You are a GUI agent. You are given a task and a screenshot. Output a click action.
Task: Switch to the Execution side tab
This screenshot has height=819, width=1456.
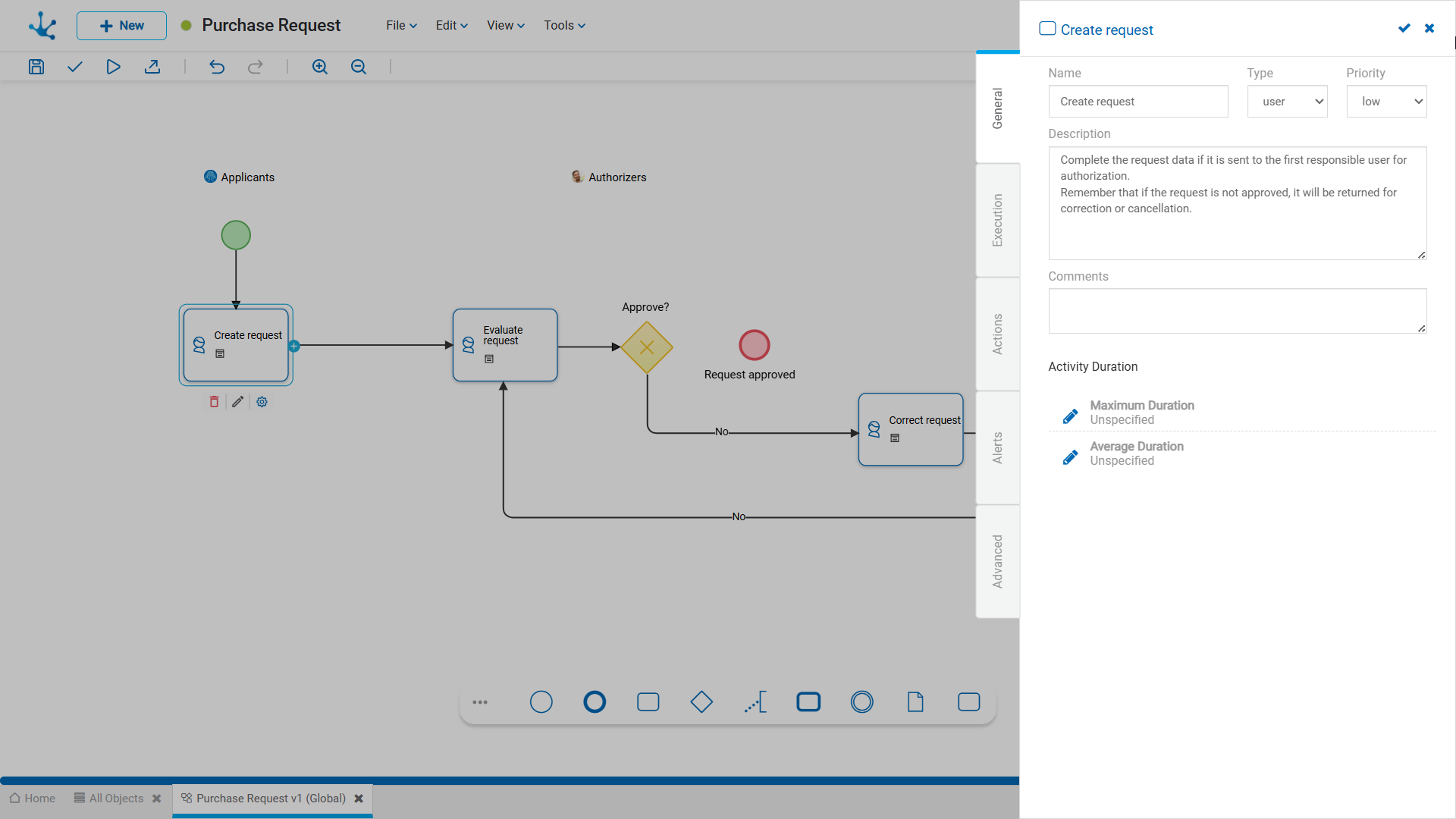tap(998, 220)
